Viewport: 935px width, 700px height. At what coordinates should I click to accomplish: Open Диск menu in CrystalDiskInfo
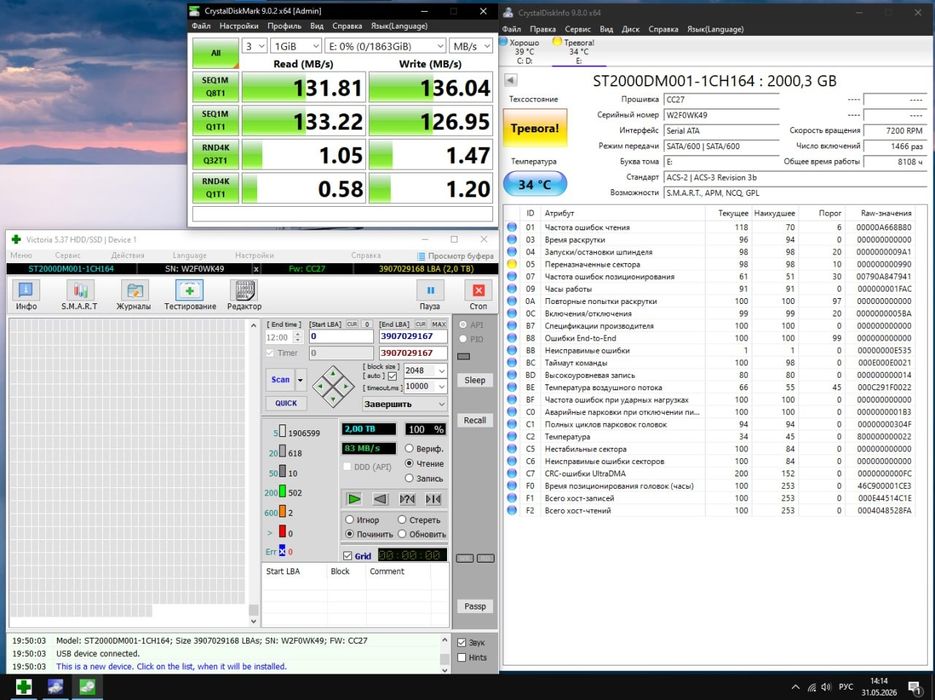click(x=630, y=29)
